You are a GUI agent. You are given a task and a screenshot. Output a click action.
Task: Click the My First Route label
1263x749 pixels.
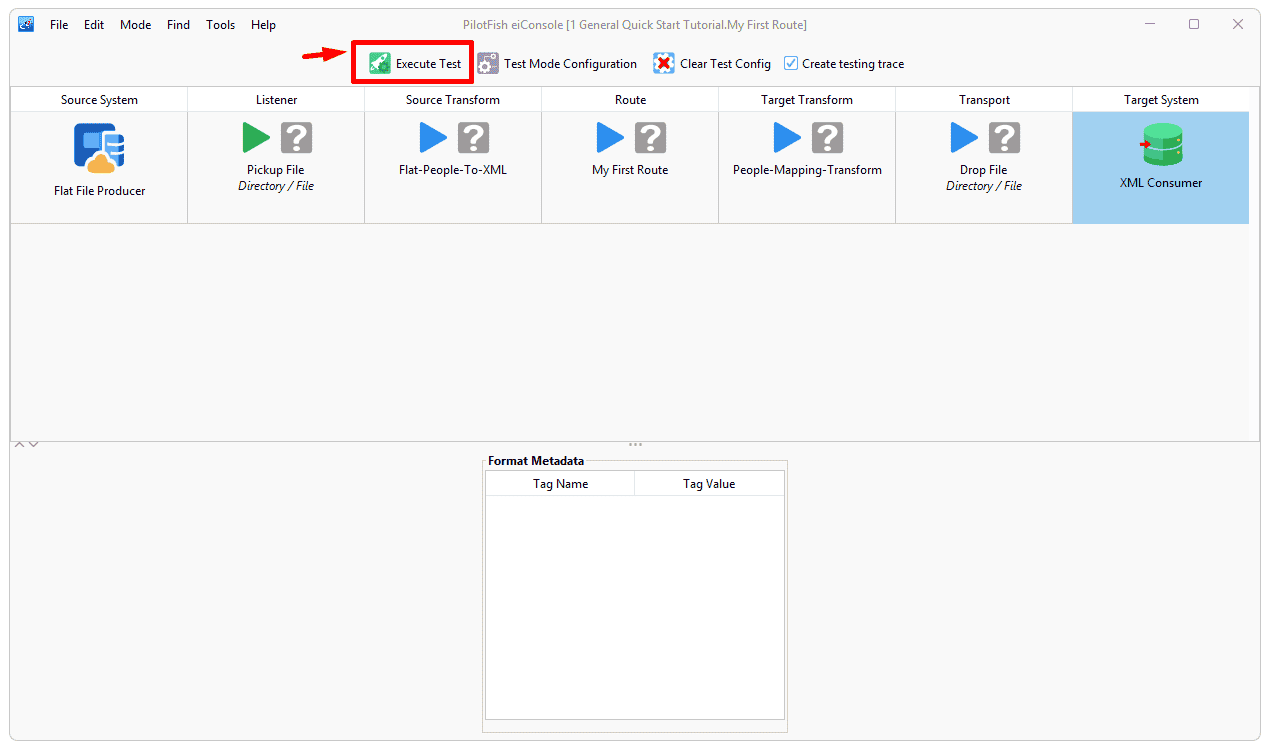(x=630, y=170)
